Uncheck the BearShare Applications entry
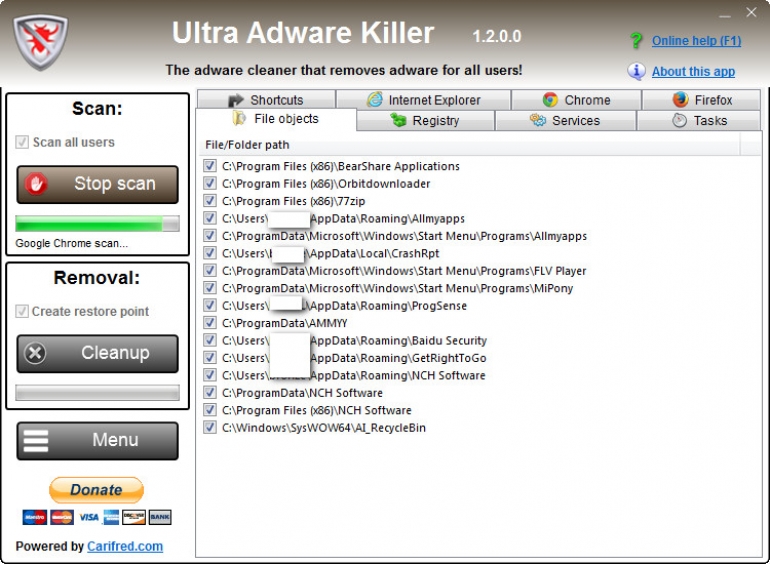770x564 pixels. pyautogui.click(x=210, y=166)
